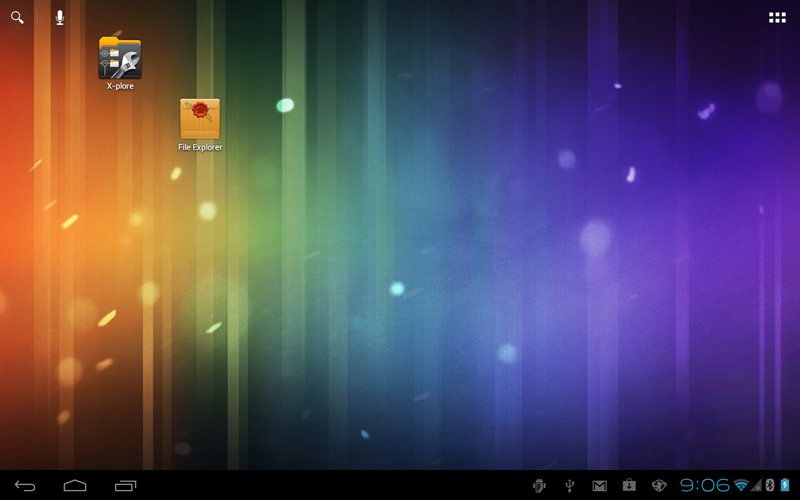Tap the USB connection notification icon

click(569, 486)
